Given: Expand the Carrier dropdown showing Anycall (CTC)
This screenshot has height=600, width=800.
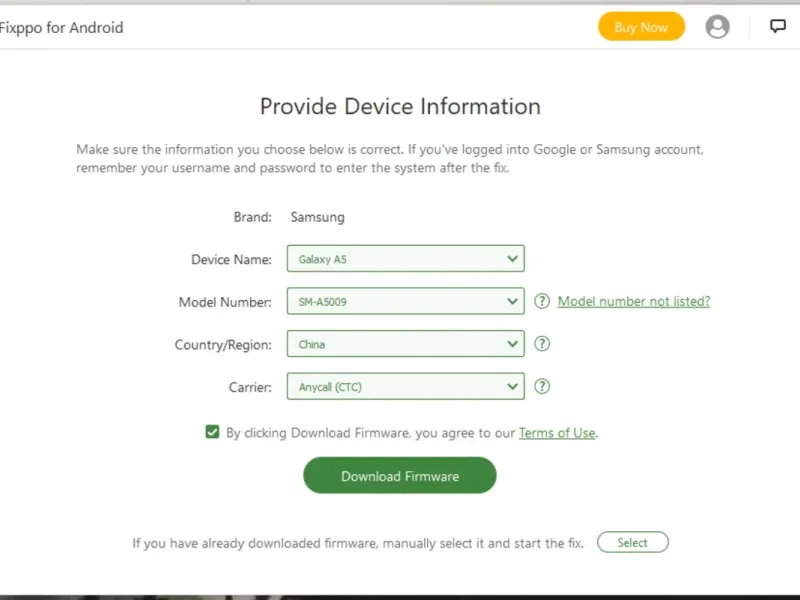Looking at the screenshot, I should [x=405, y=386].
